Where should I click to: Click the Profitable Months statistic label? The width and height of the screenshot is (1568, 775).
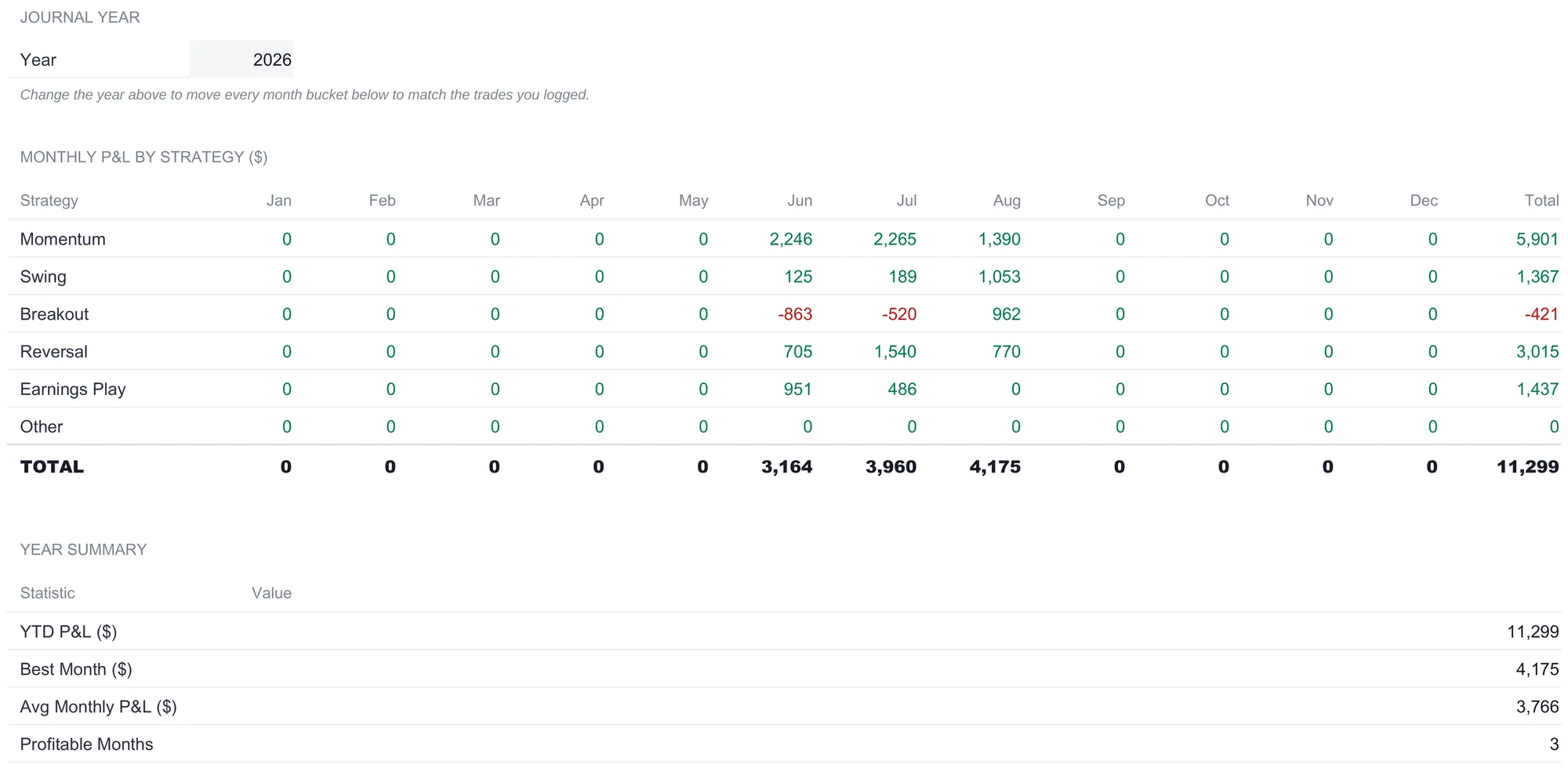click(86, 744)
